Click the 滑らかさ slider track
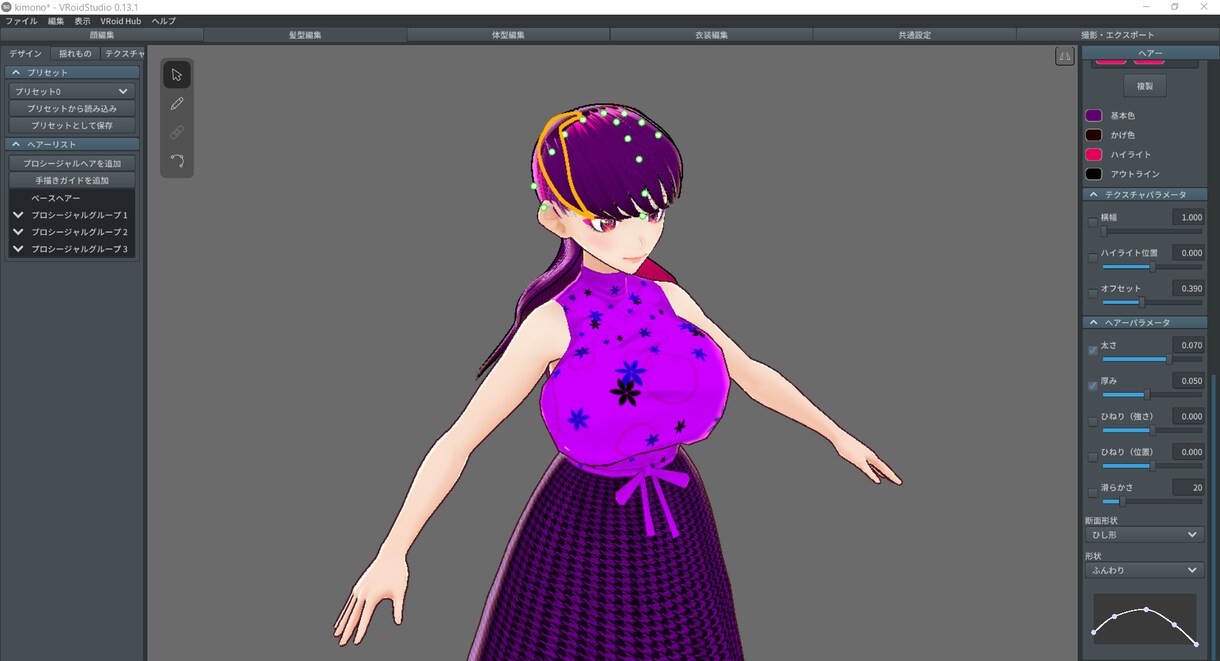Image resolution: width=1220 pixels, height=661 pixels. pos(1152,501)
